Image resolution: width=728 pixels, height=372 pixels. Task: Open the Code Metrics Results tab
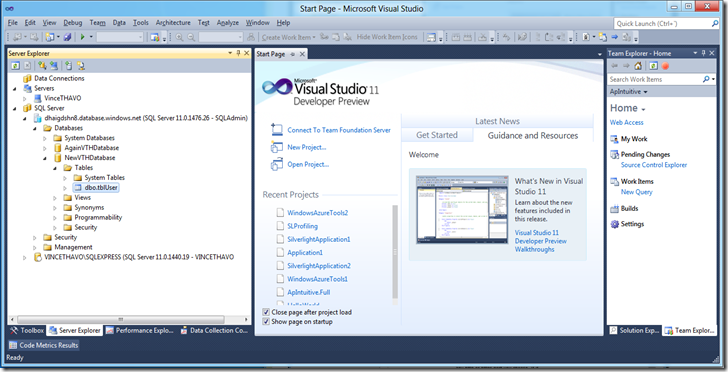click(44, 345)
